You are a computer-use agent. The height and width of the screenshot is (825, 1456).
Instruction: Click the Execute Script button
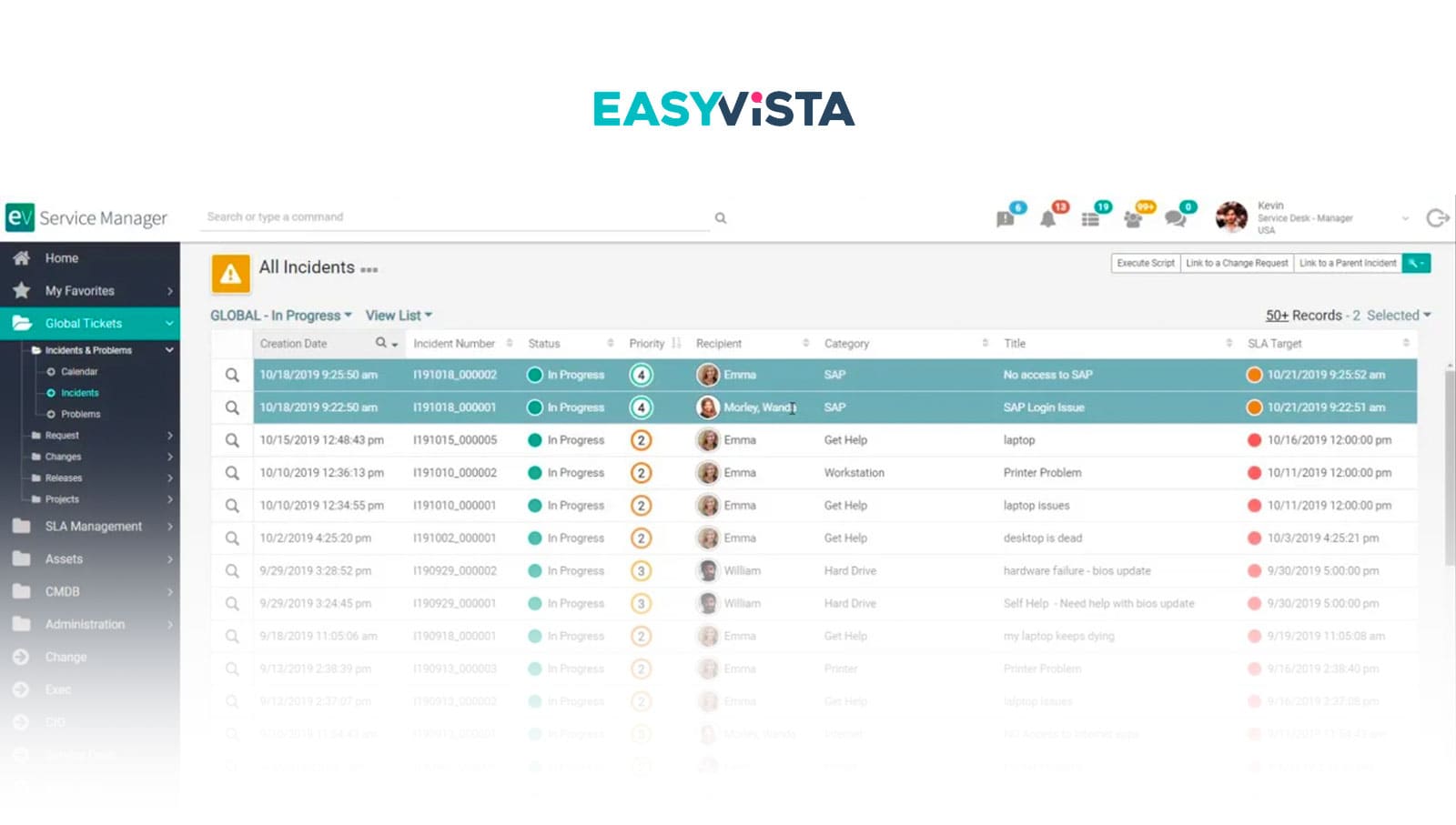(x=1144, y=263)
